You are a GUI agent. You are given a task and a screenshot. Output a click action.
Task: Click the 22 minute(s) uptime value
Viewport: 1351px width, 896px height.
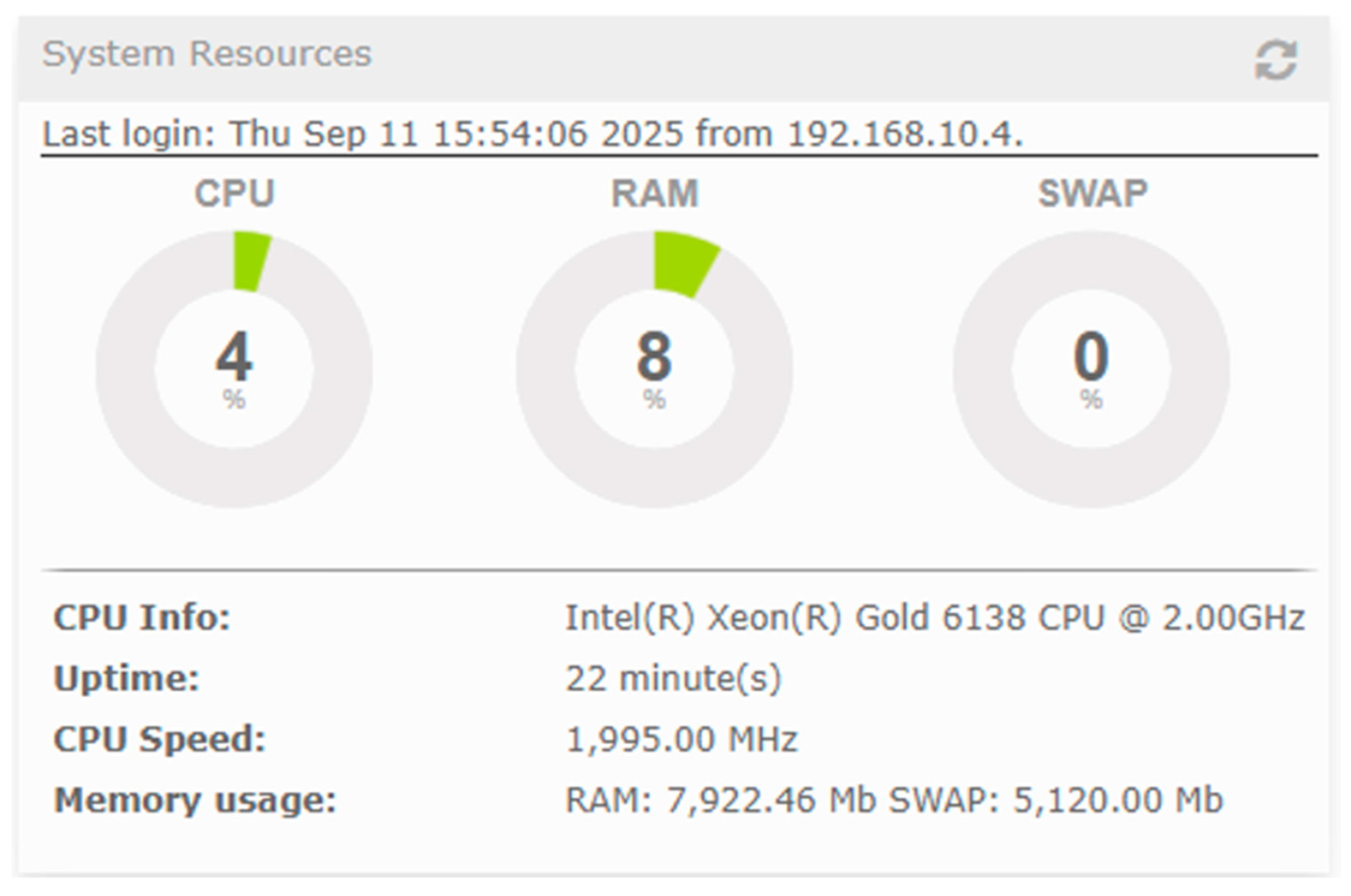coord(673,678)
